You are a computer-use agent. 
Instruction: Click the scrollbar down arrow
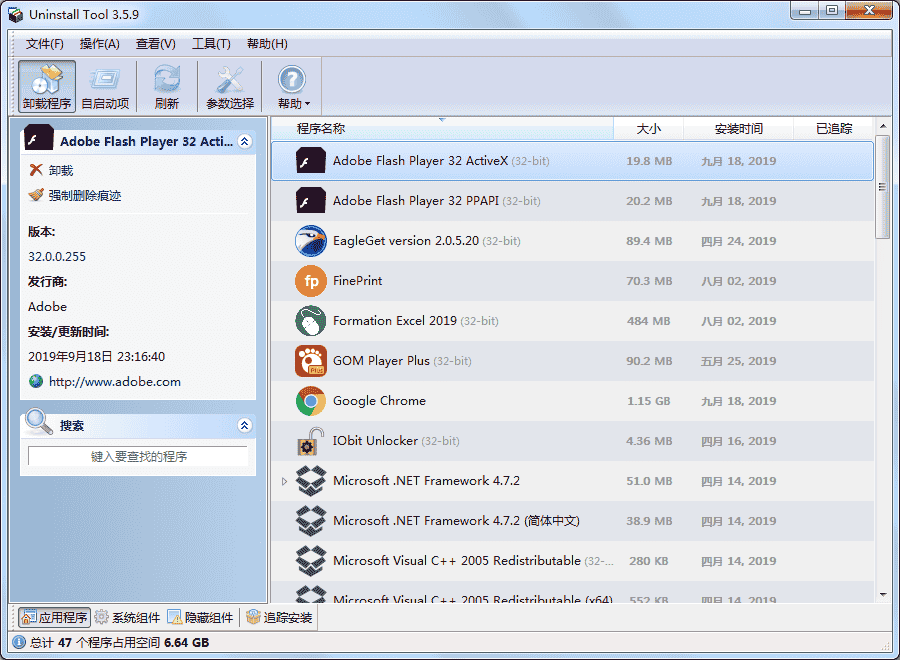coord(883,595)
